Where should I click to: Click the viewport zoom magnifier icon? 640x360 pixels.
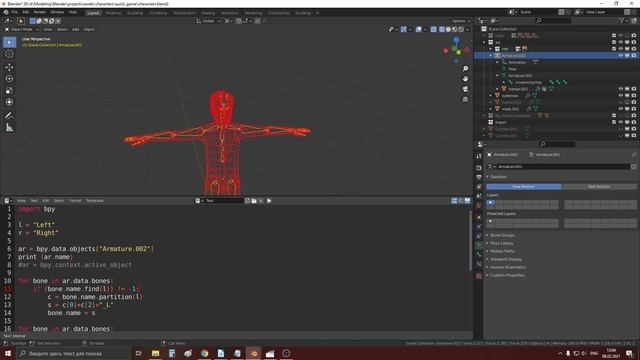pyautogui.click(x=465, y=69)
